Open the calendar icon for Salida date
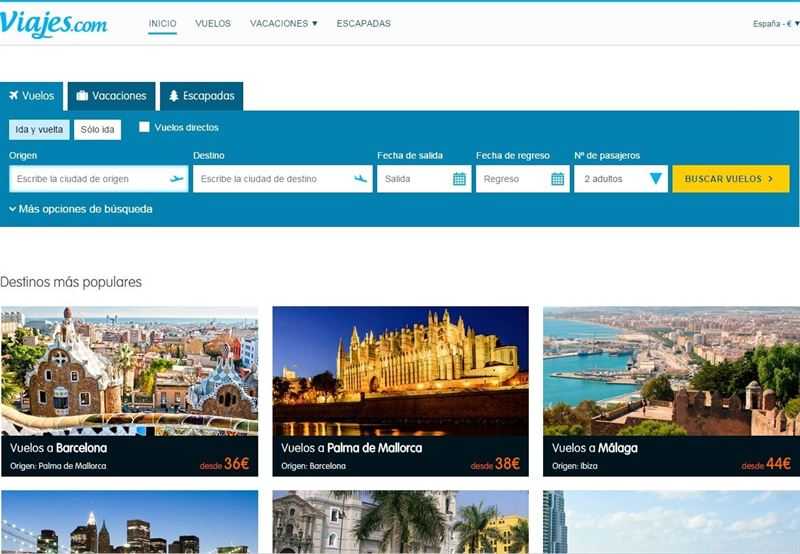Viewport: 800px width, 554px height. point(459,179)
